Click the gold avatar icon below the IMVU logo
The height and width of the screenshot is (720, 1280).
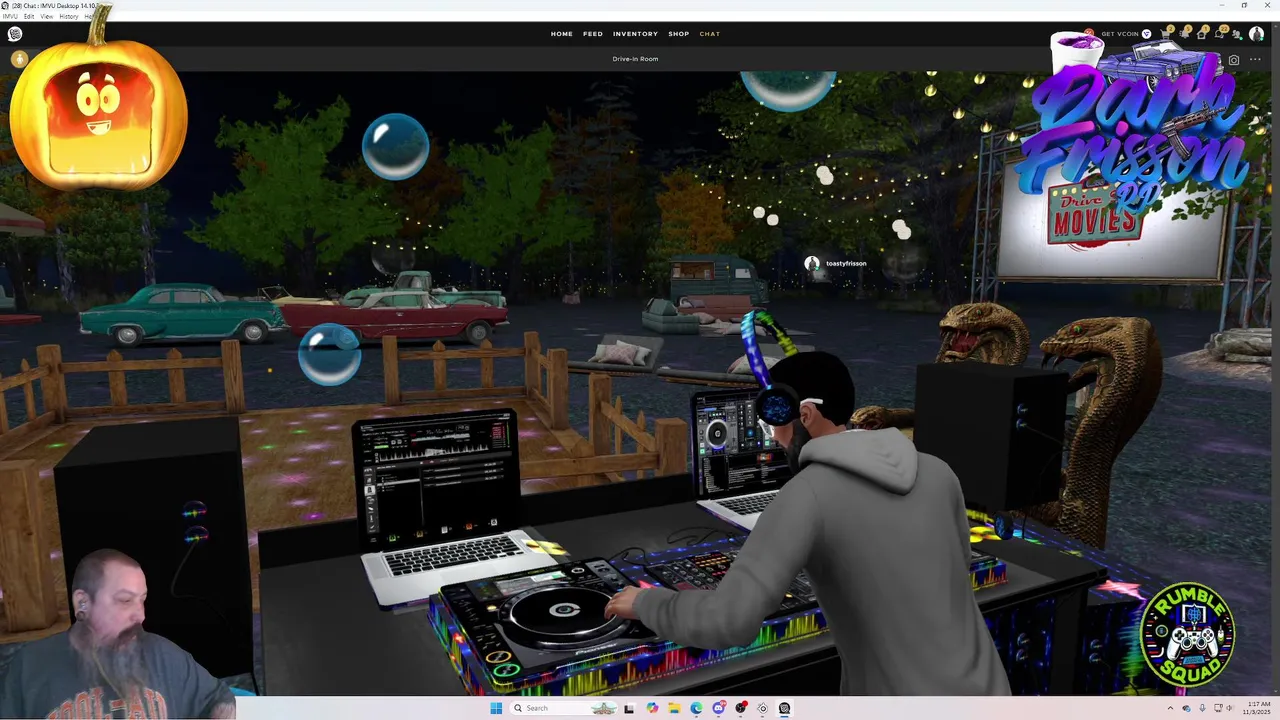point(19,59)
